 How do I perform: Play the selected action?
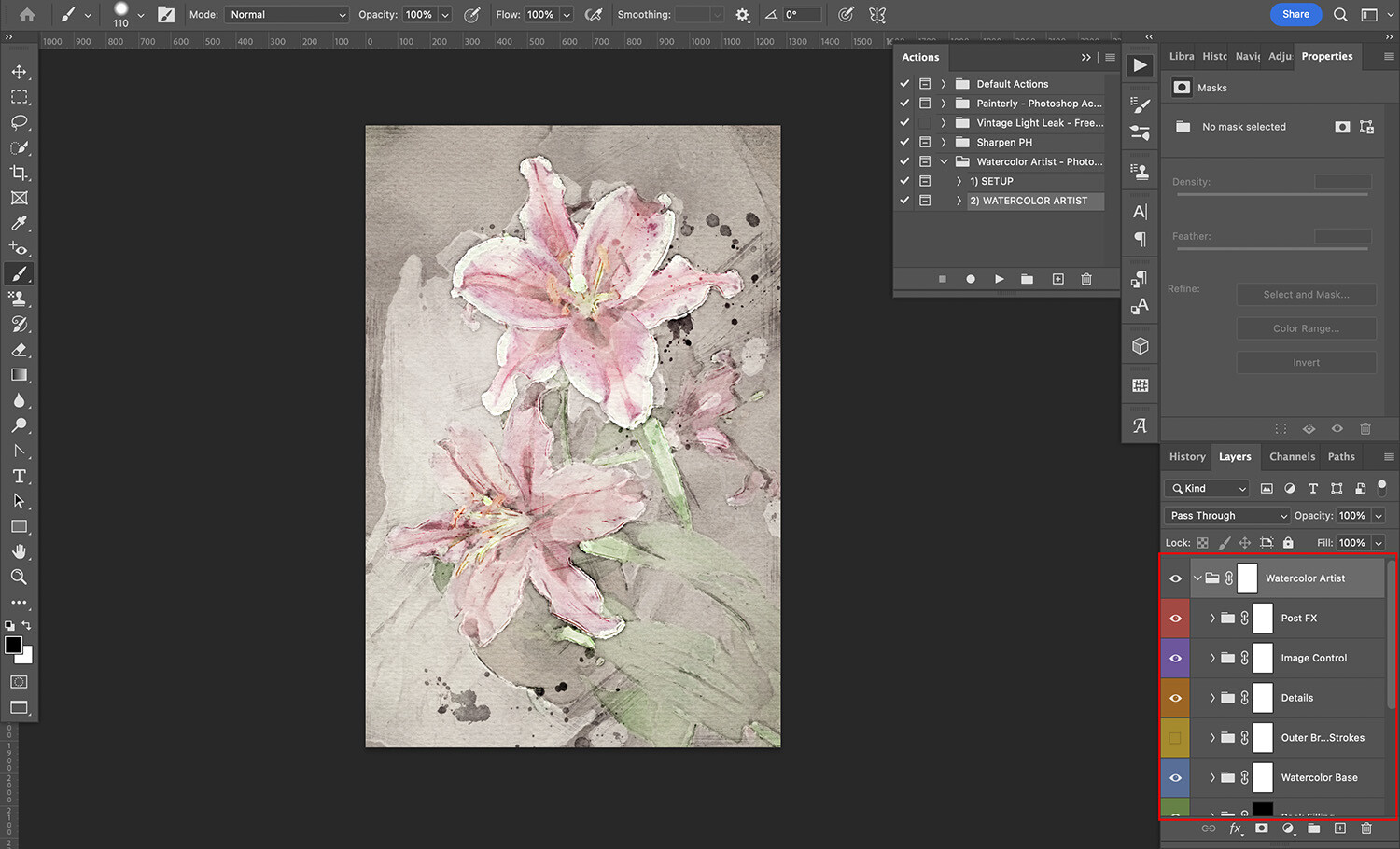click(x=999, y=278)
